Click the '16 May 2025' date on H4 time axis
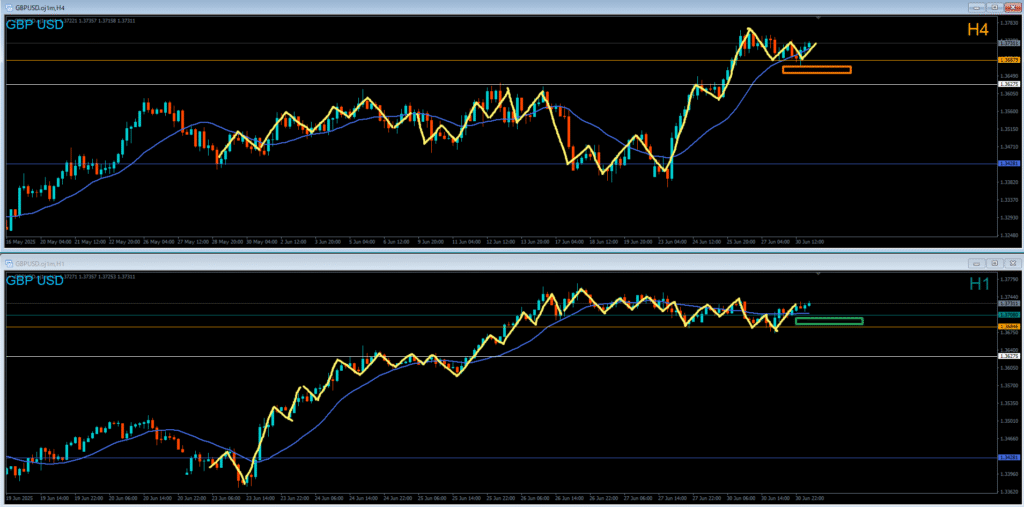Screen dimensions: 1024x507 pos(21,241)
